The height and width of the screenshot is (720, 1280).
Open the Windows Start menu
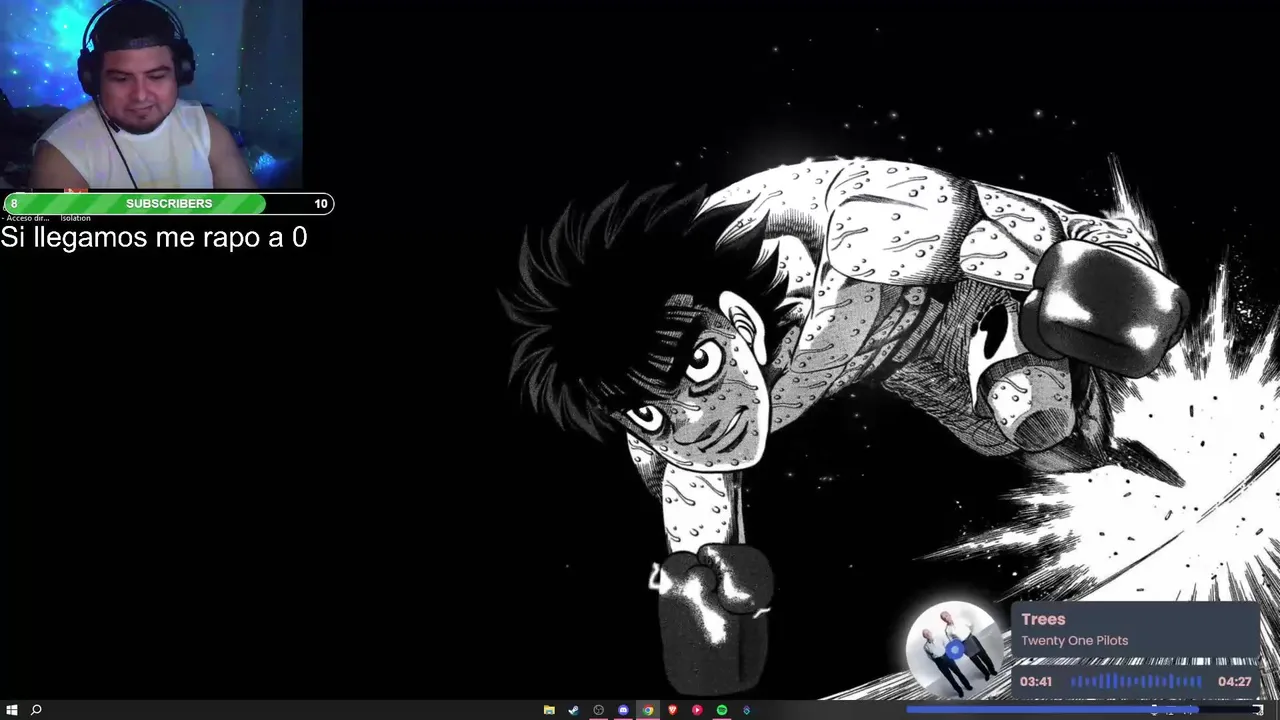click(12, 710)
